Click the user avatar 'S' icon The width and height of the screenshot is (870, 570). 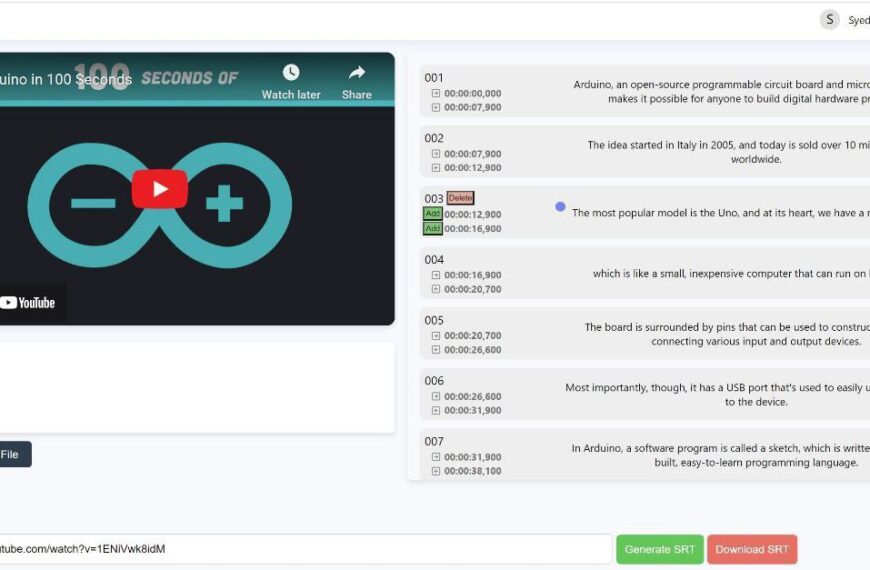tap(829, 20)
